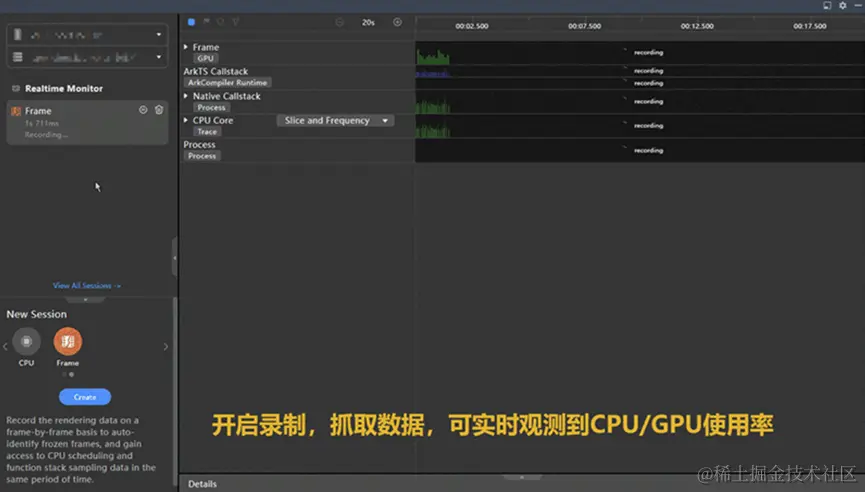
Task: Select the Frame recording session
Action: click(x=87, y=122)
